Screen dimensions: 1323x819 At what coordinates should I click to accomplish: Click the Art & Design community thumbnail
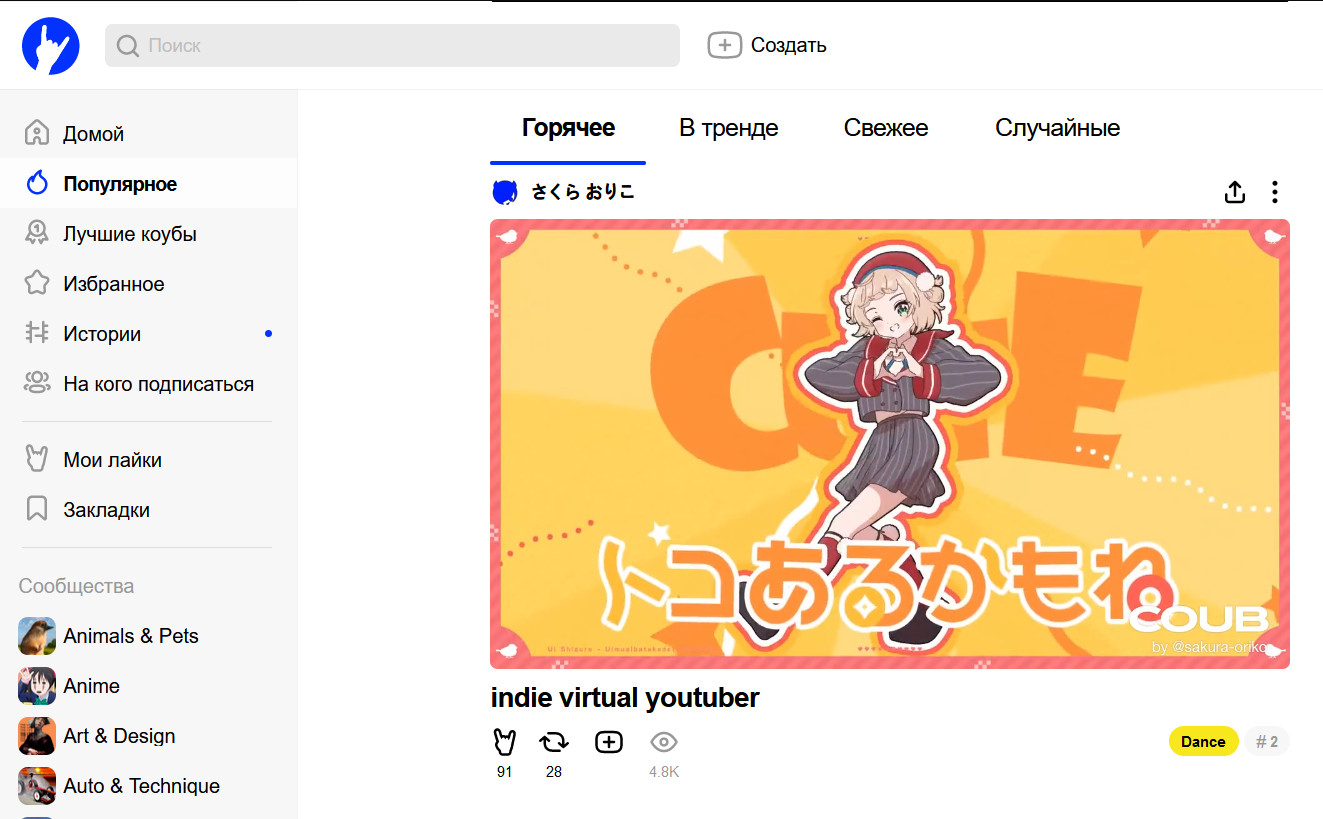tap(37, 736)
